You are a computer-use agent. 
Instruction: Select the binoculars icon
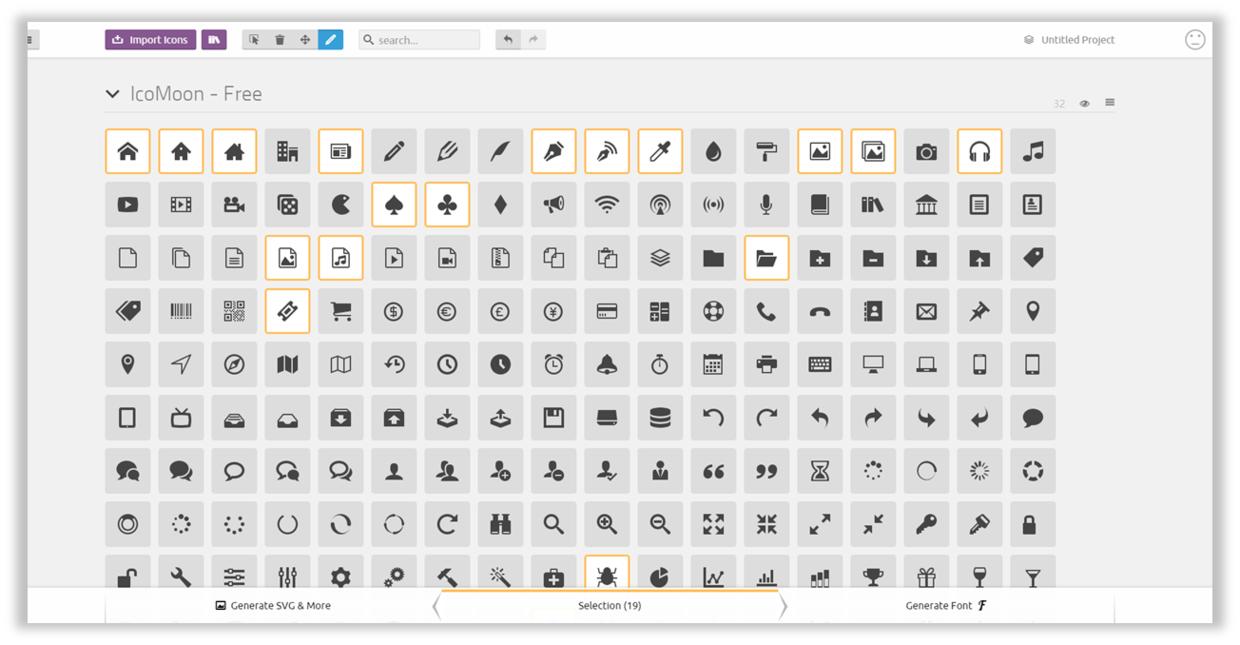tap(500, 524)
